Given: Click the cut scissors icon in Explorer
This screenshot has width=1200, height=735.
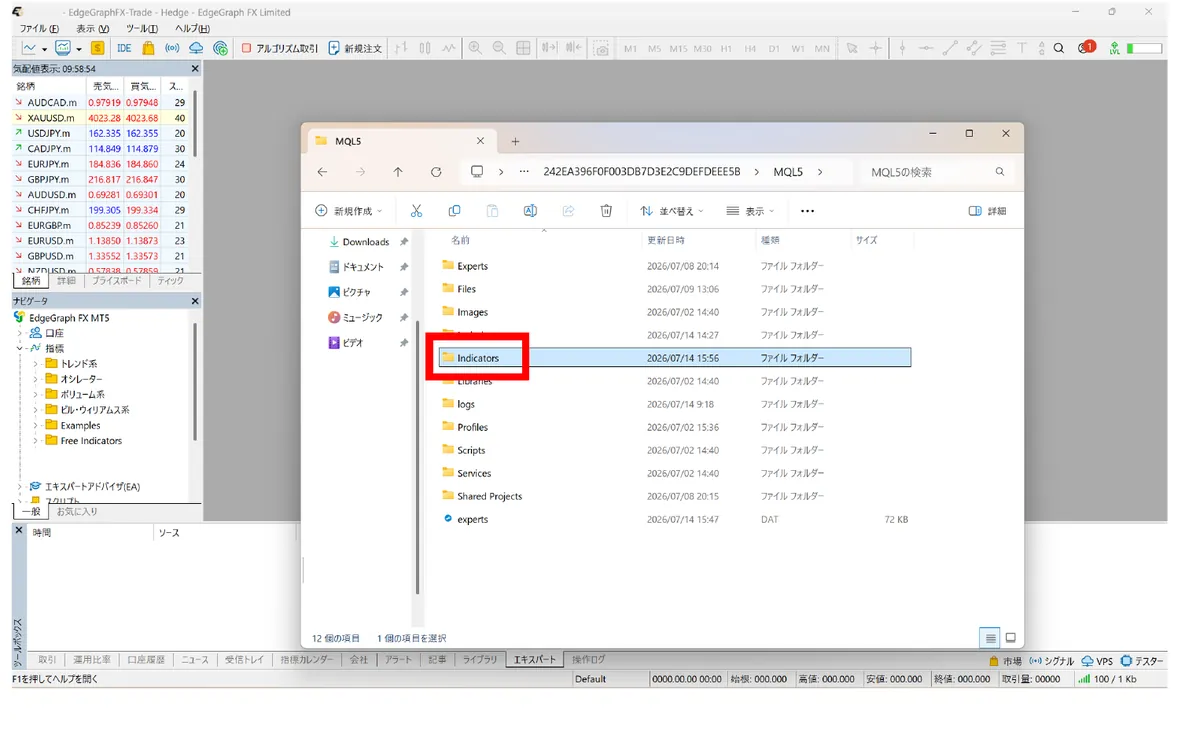Looking at the screenshot, I should (x=417, y=211).
